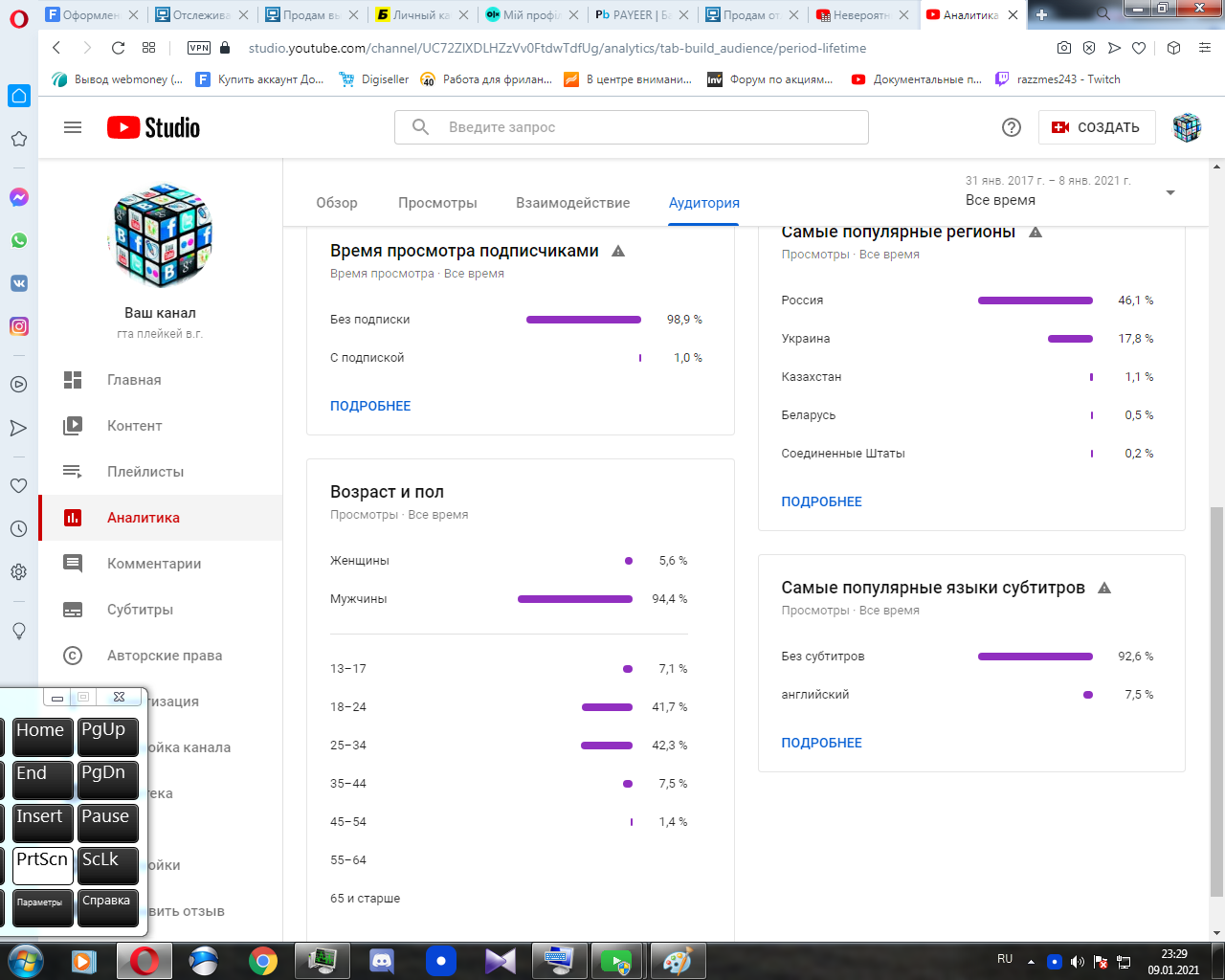Open Instagram in Opera sidebar
The height and width of the screenshot is (980, 1225).
click(x=18, y=326)
